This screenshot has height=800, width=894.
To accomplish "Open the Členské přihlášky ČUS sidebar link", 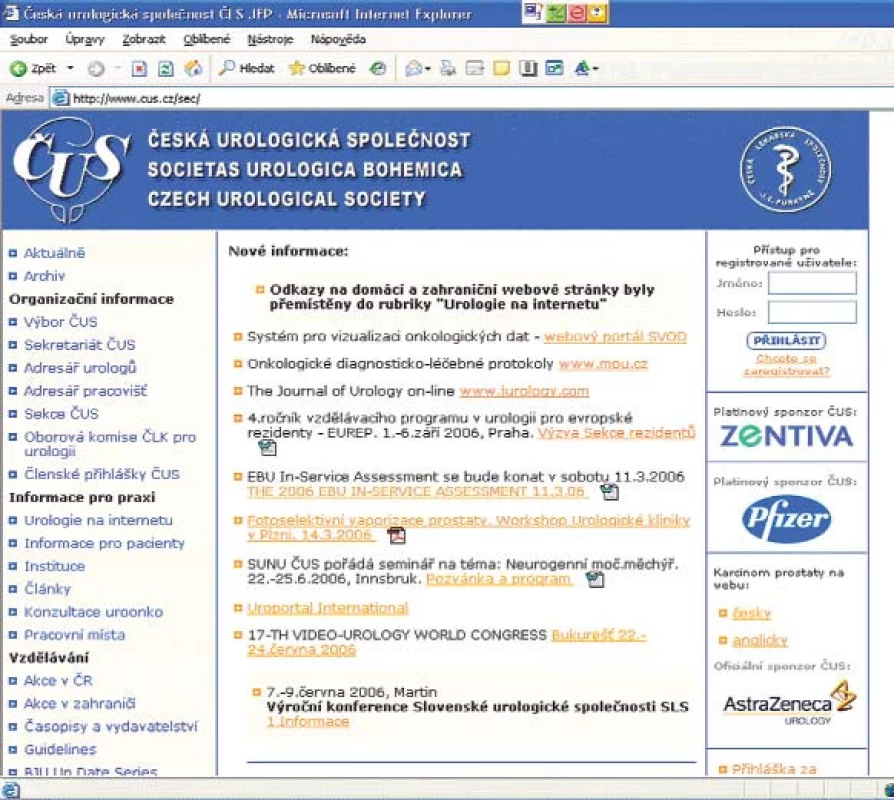I will point(101,474).
